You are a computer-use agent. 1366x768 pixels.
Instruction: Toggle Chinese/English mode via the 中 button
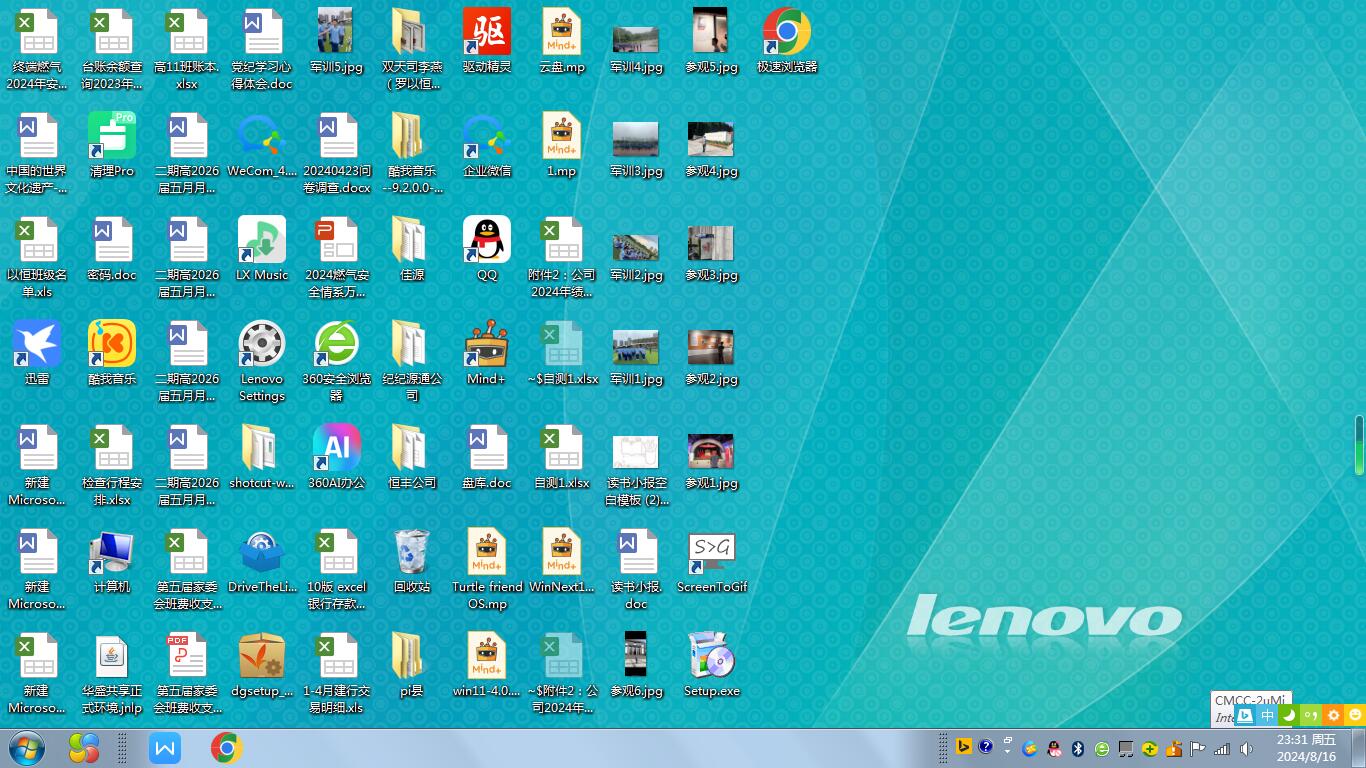[x=1267, y=715]
